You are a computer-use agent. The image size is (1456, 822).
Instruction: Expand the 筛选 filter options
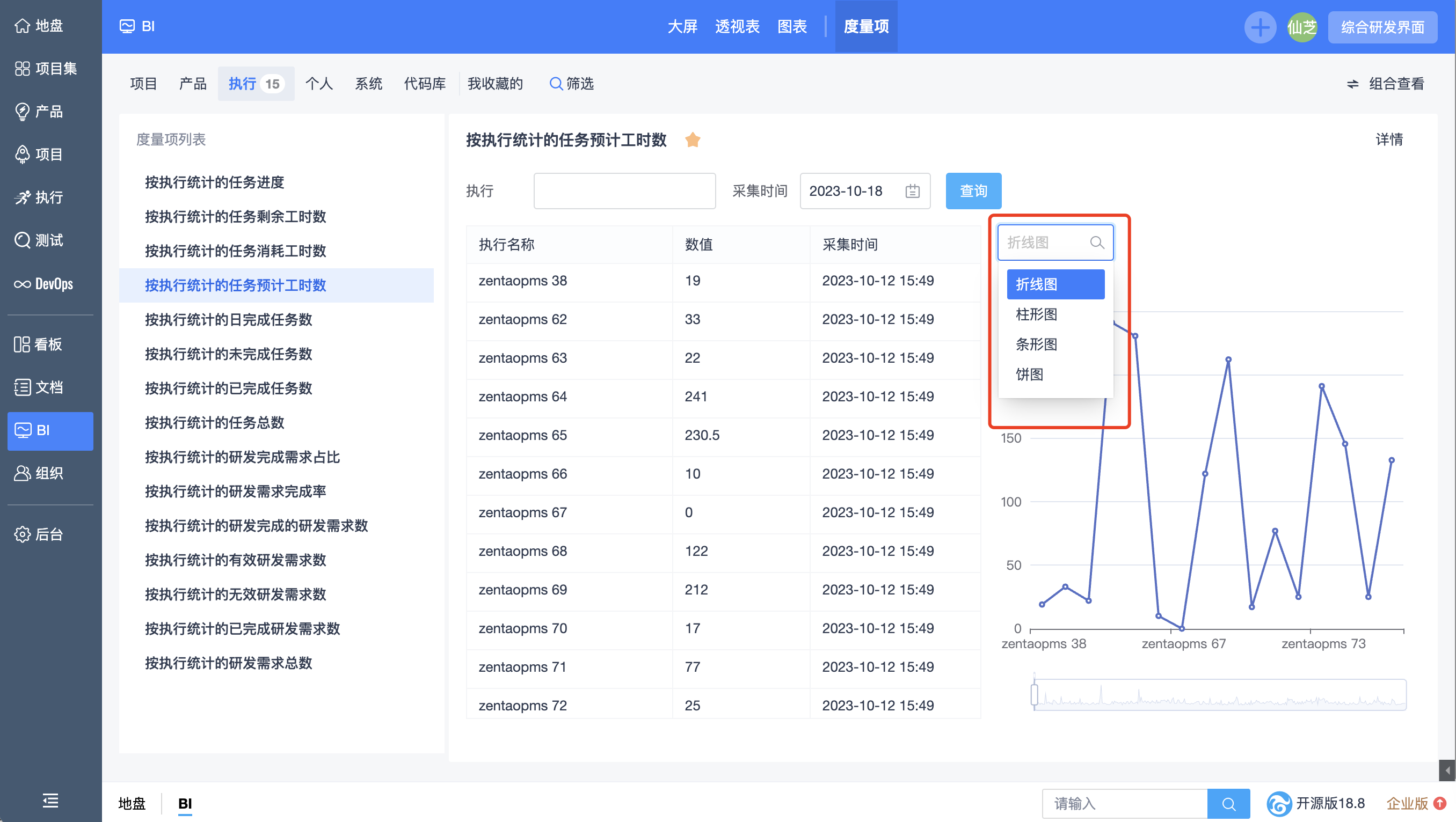tap(572, 84)
